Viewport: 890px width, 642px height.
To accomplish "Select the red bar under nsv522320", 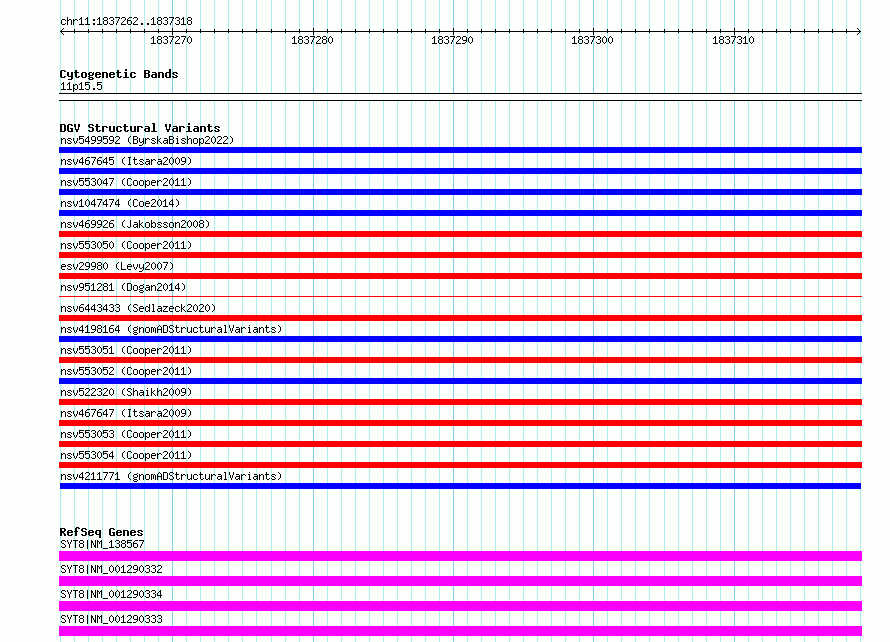I will (x=460, y=402).
